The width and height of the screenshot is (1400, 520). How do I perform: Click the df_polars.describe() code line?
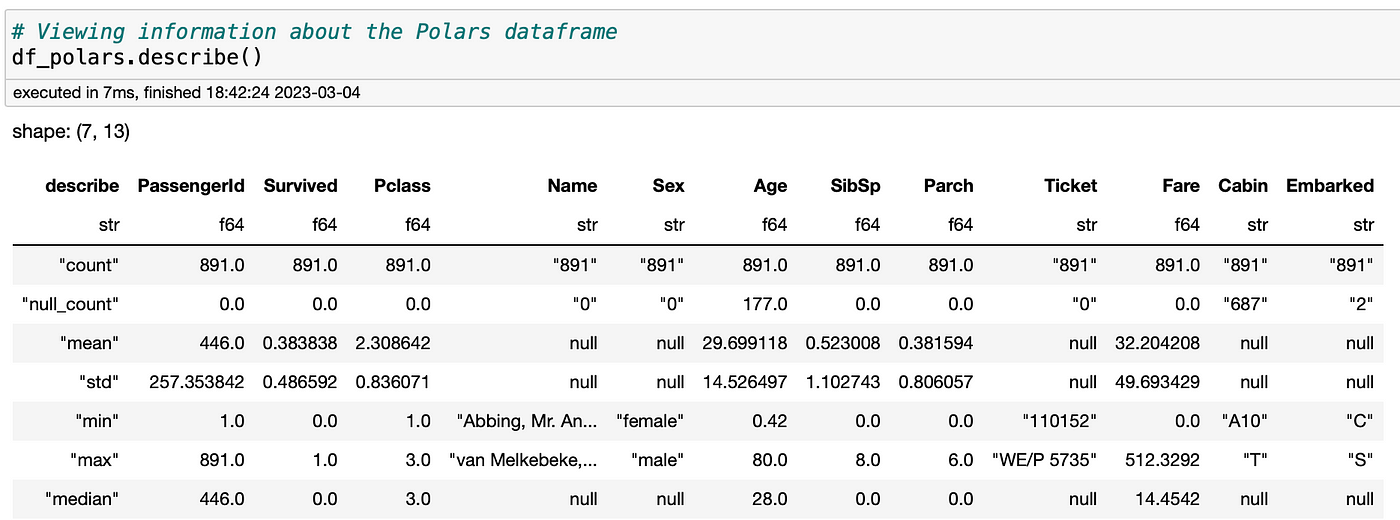(x=137, y=57)
